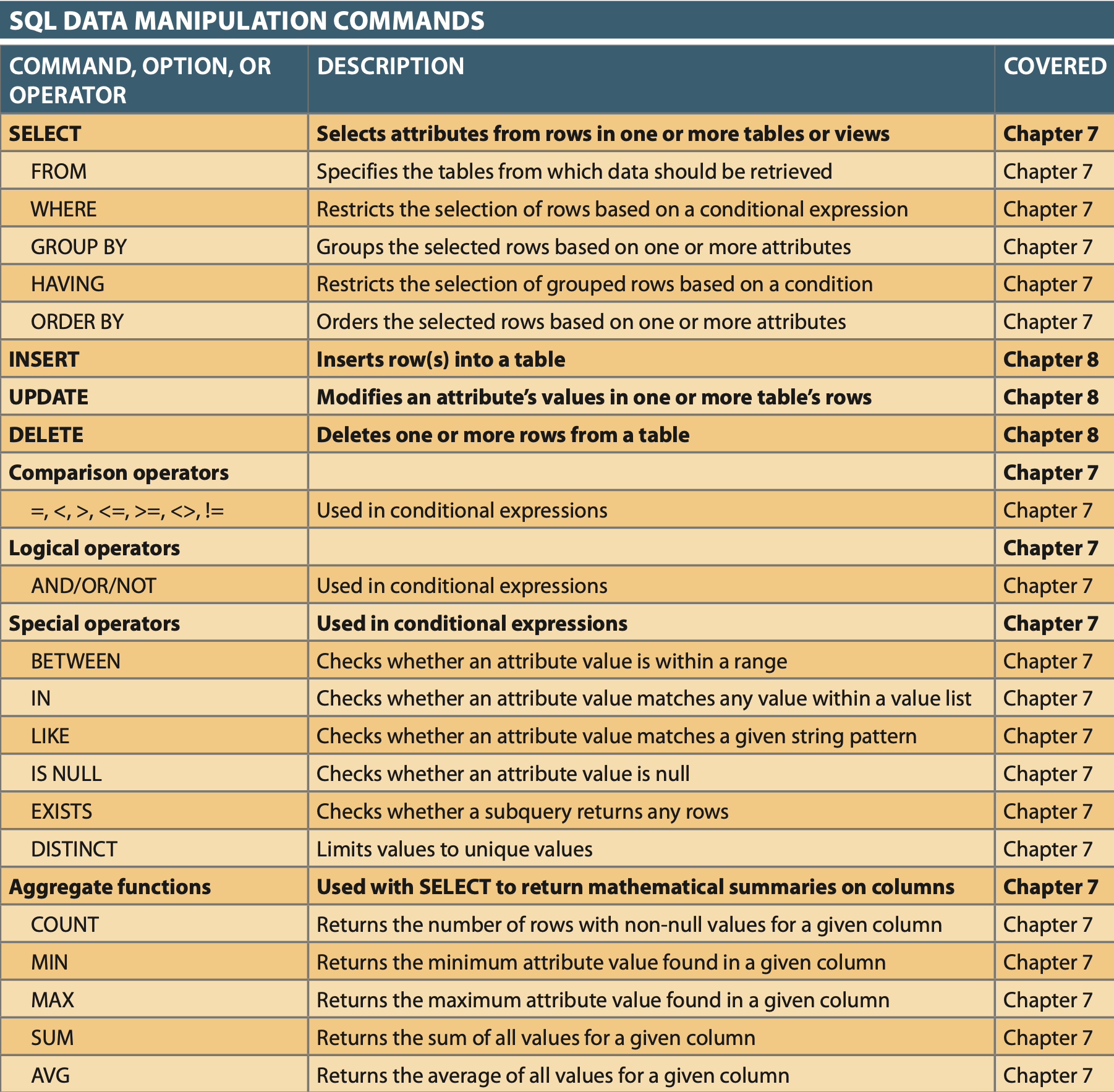Select the 'DELETE' command cell
The height and width of the screenshot is (1092, 1114).
tap(154, 434)
